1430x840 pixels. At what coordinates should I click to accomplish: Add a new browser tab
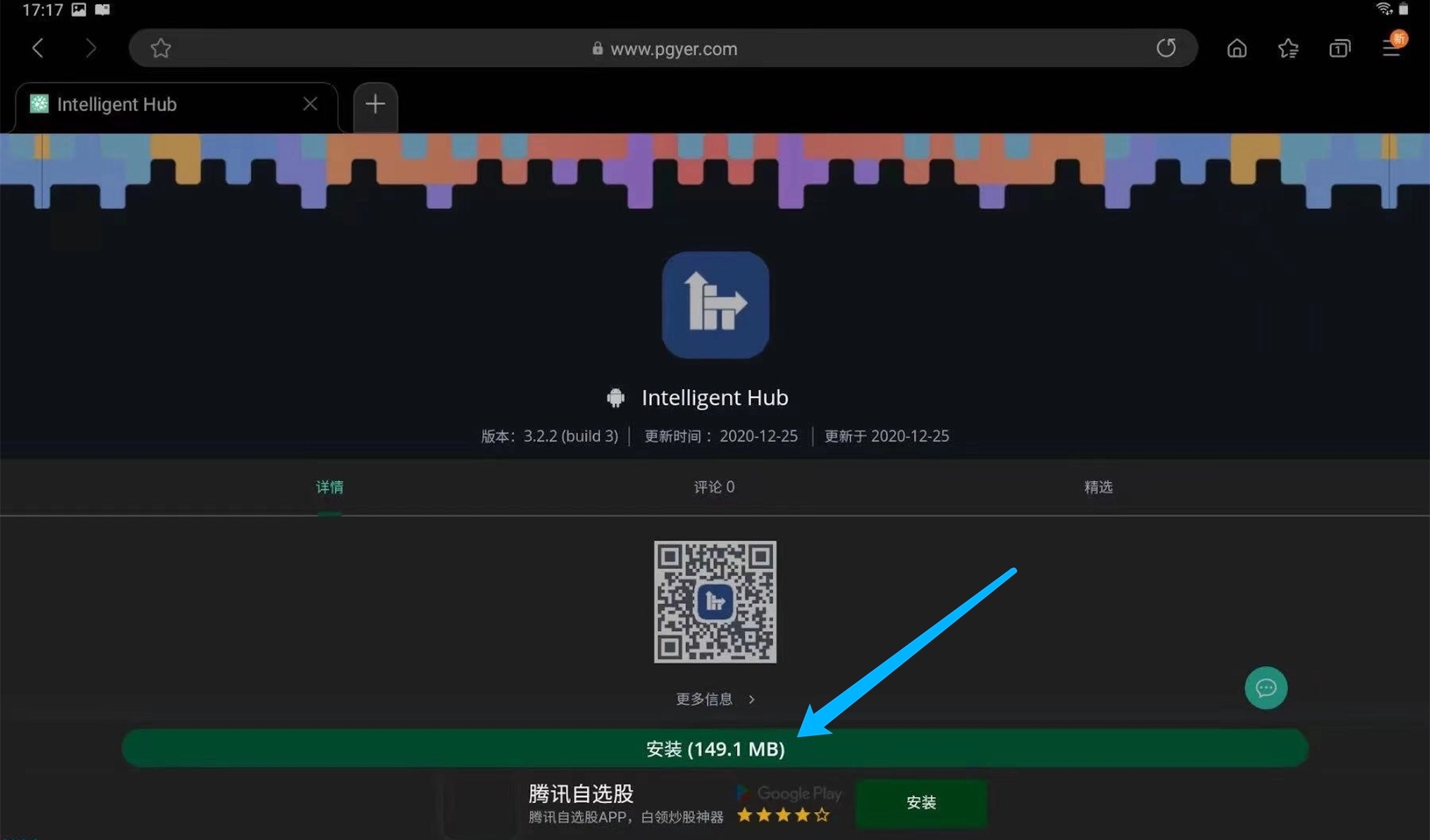pyautogui.click(x=375, y=104)
